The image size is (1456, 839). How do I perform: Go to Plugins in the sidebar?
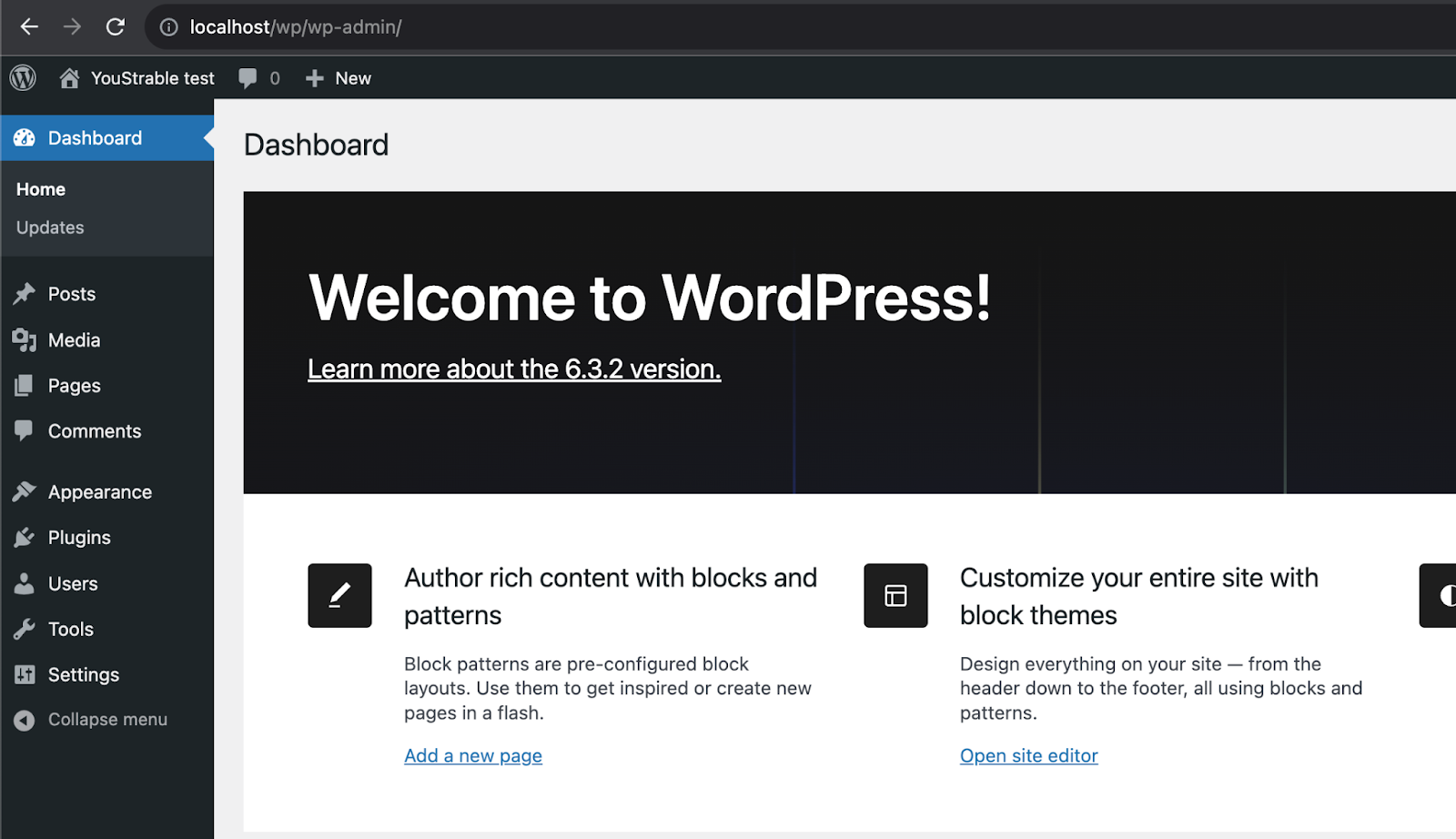click(x=79, y=538)
